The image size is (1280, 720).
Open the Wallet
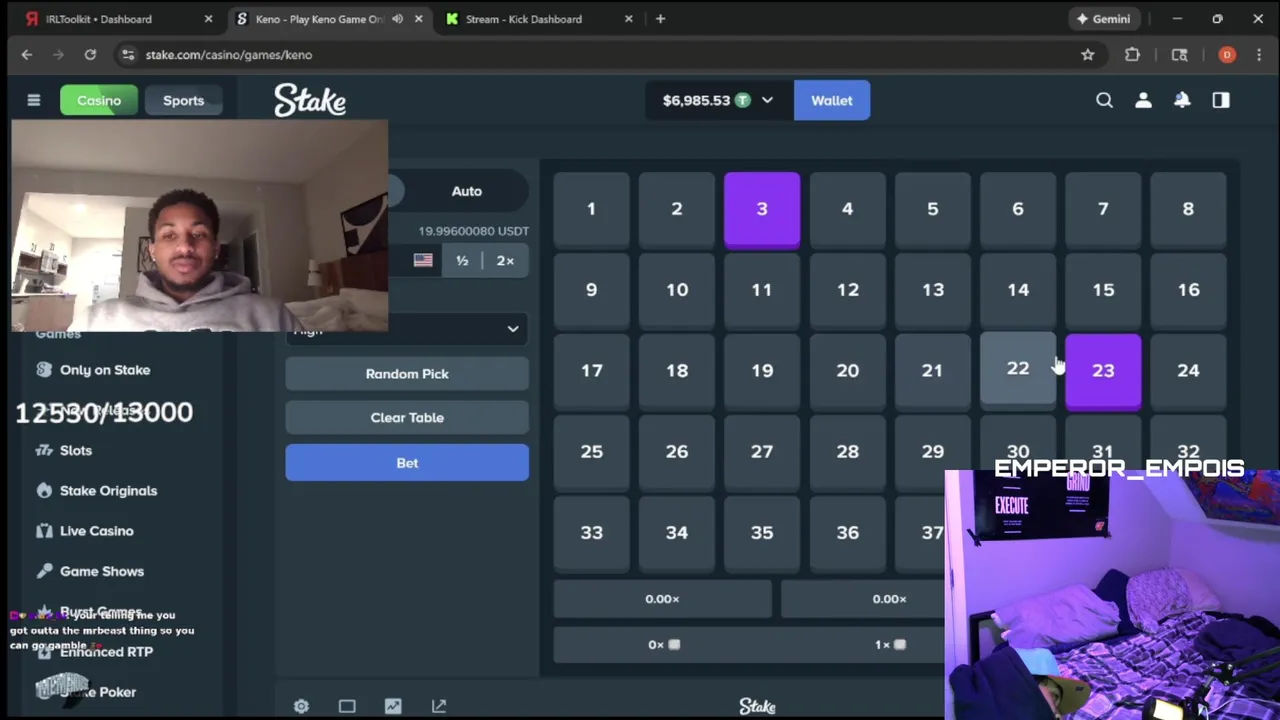tap(832, 100)
